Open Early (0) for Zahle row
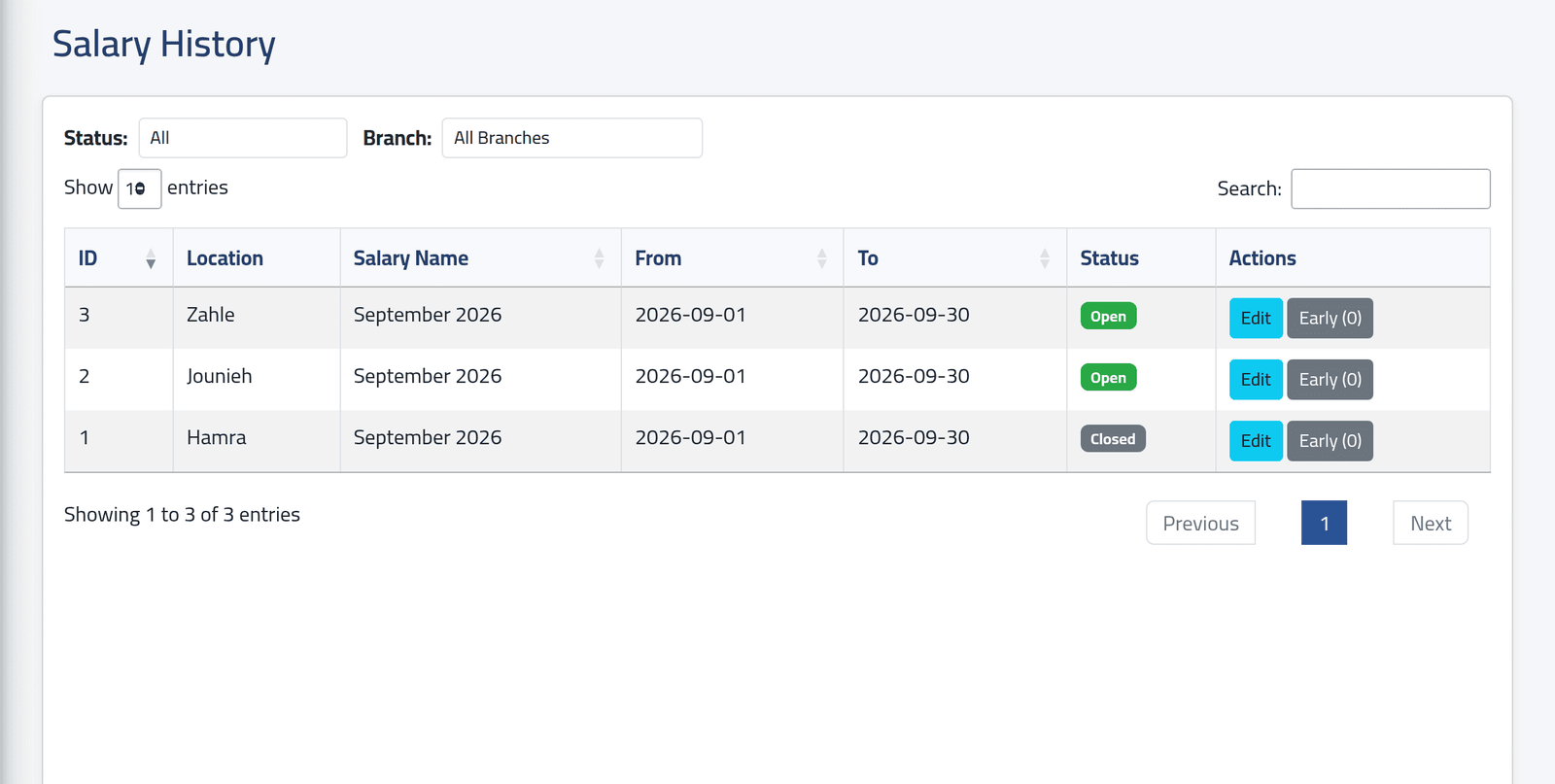 pyautogui.click(x=1330, y=318)
